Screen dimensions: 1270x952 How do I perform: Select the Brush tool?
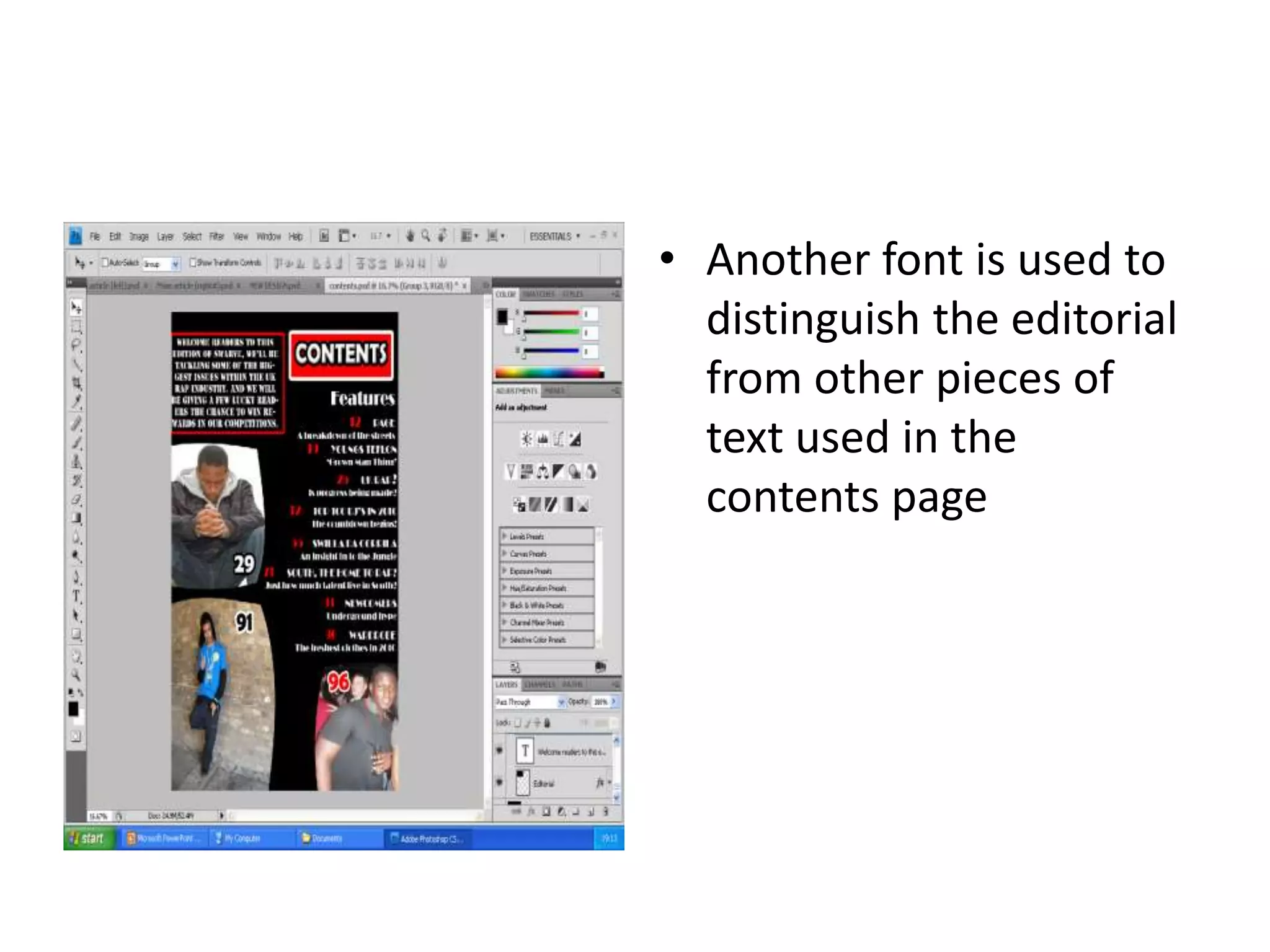tap(76, 443)
